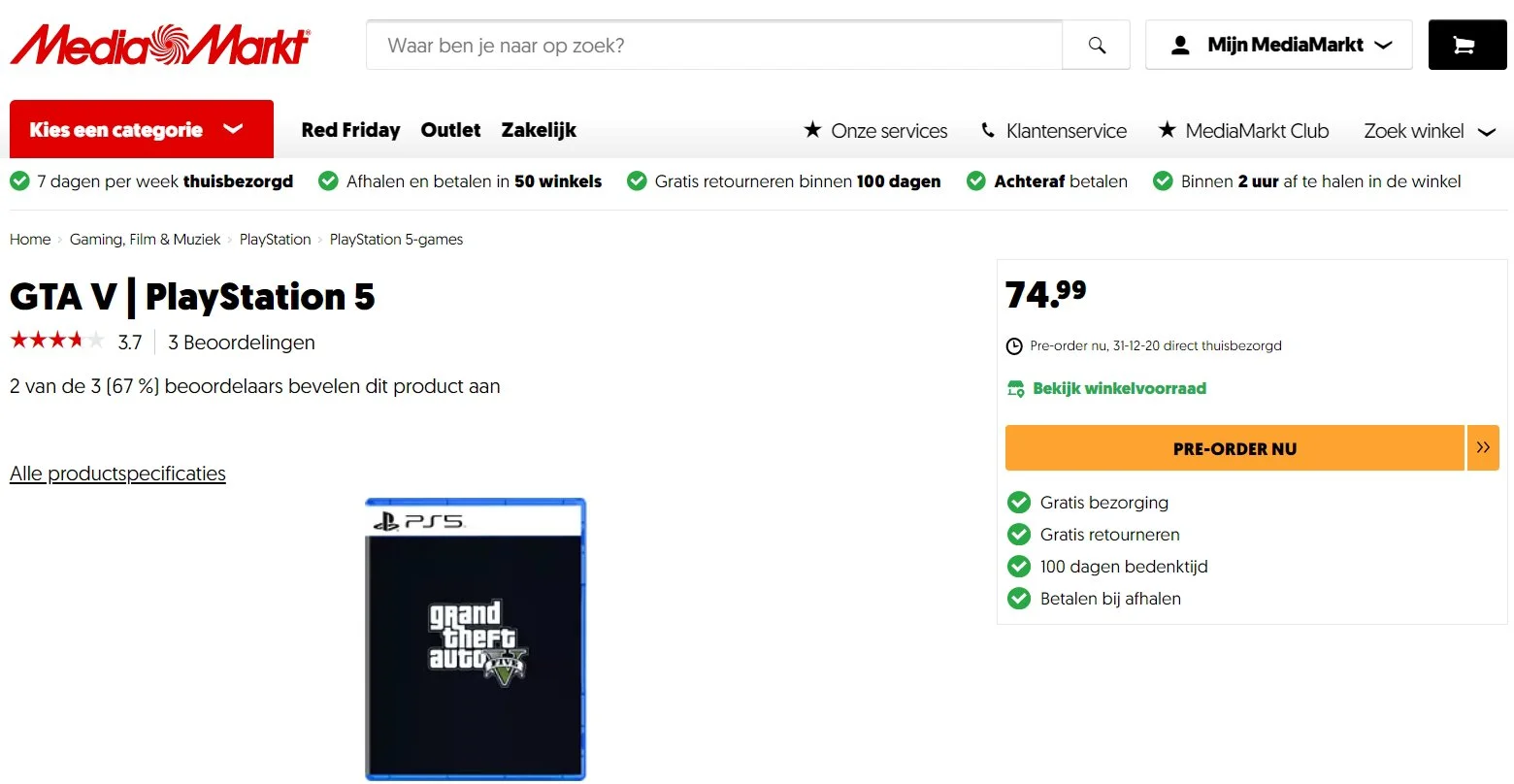Open the search with the magnifying glass icon
The height and width of the screenshot is (784, 1514).
tap(1096, 45)
